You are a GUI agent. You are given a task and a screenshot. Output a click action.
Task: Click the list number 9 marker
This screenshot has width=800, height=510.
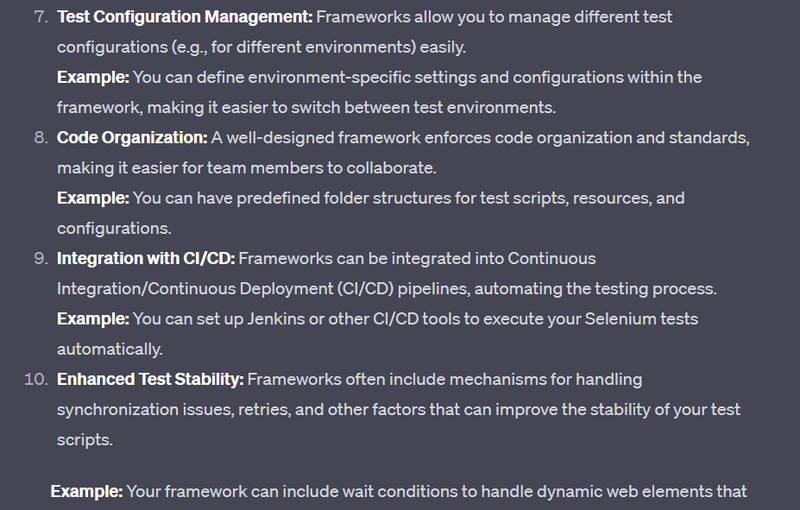click(x=41, y=258)
